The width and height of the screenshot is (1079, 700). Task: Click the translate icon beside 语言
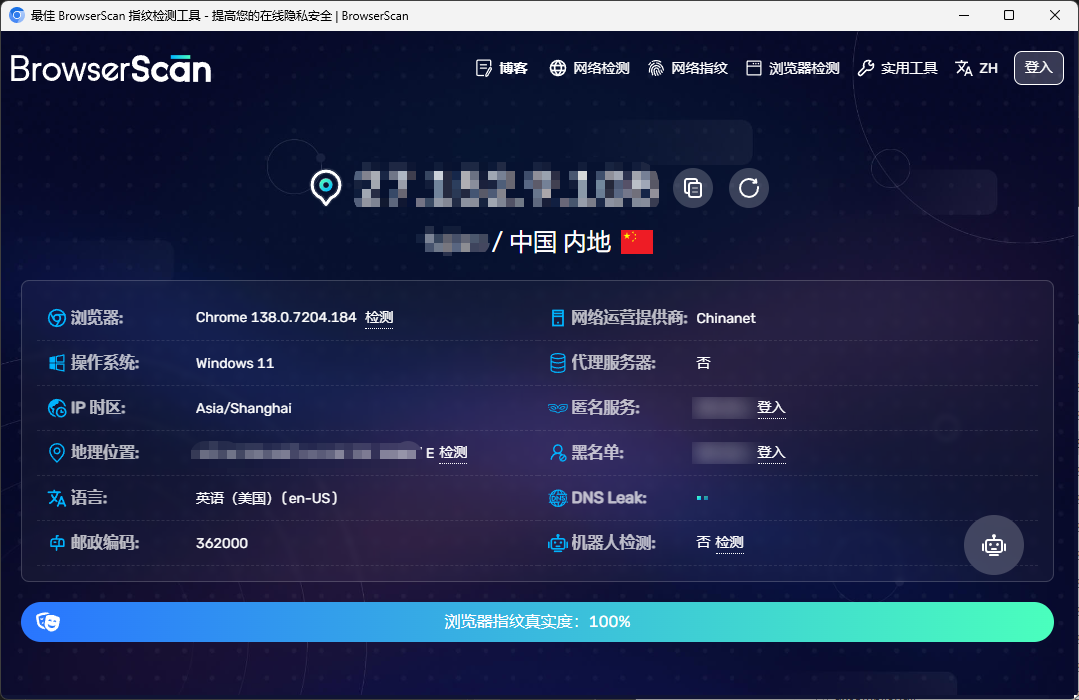click(56, 498)
